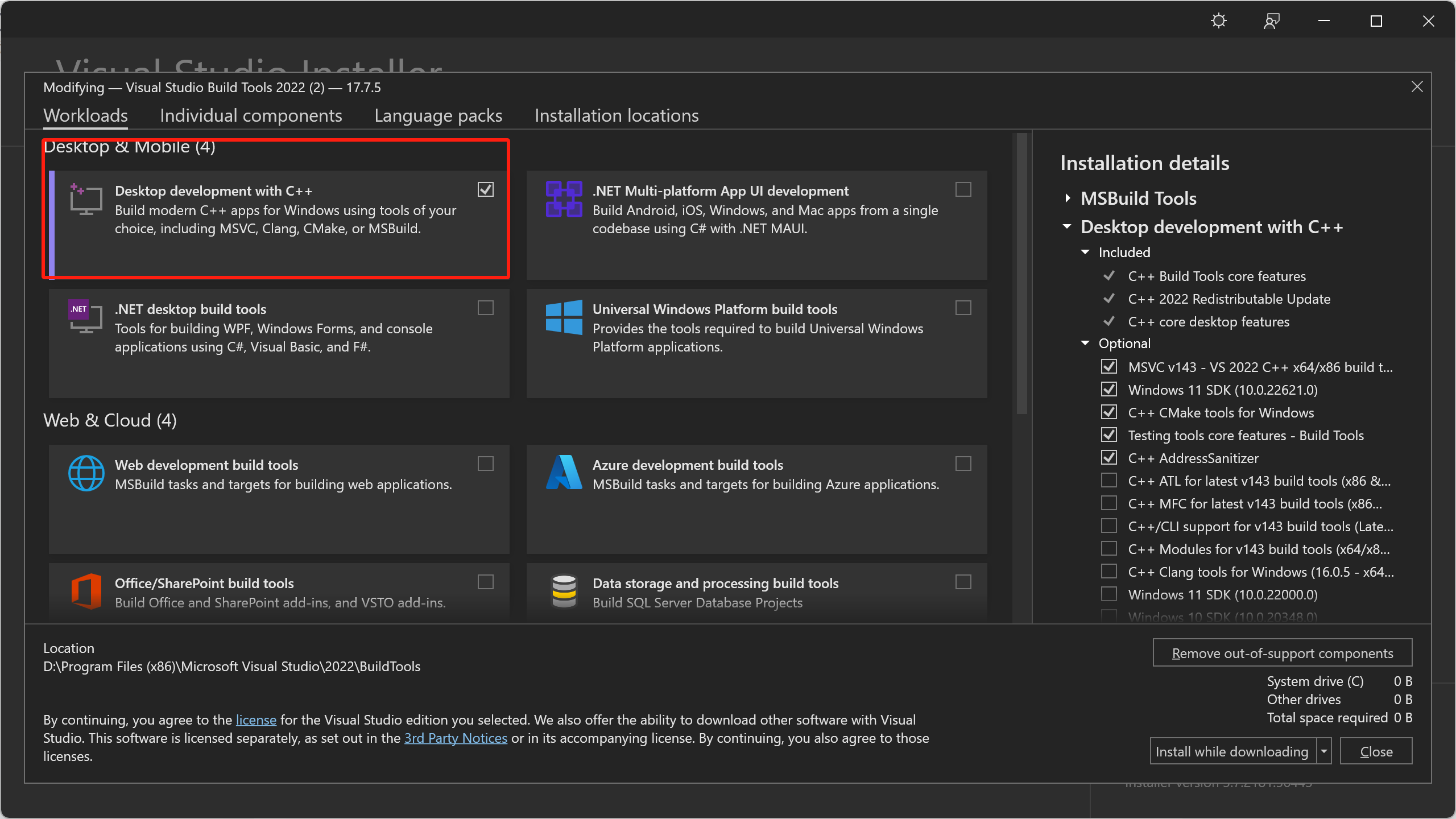Switch to the Workloads tab
This screenshot has height=819, width=1456.
click(x=86, y=115)
